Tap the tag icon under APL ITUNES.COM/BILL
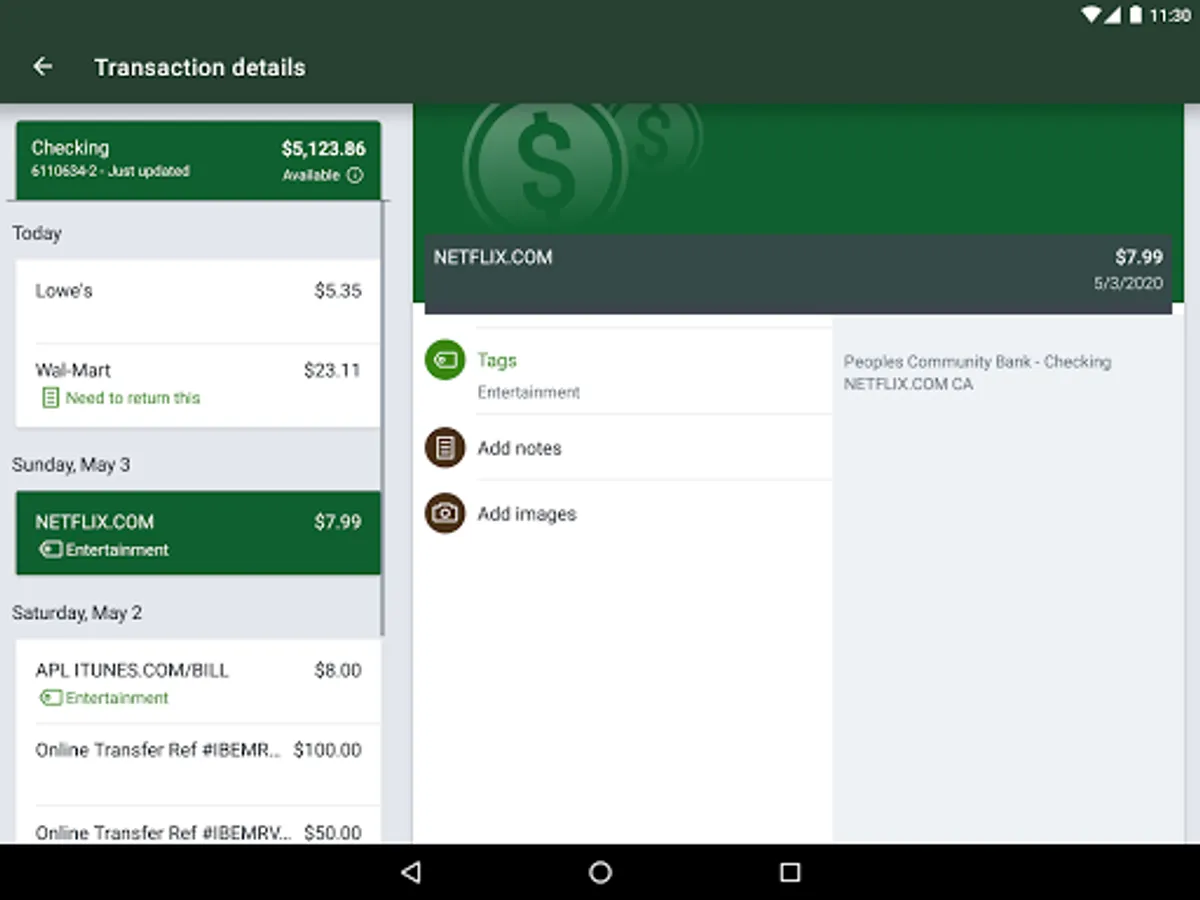The width and height of the screenshot is (1200, 900). [51, 698]
